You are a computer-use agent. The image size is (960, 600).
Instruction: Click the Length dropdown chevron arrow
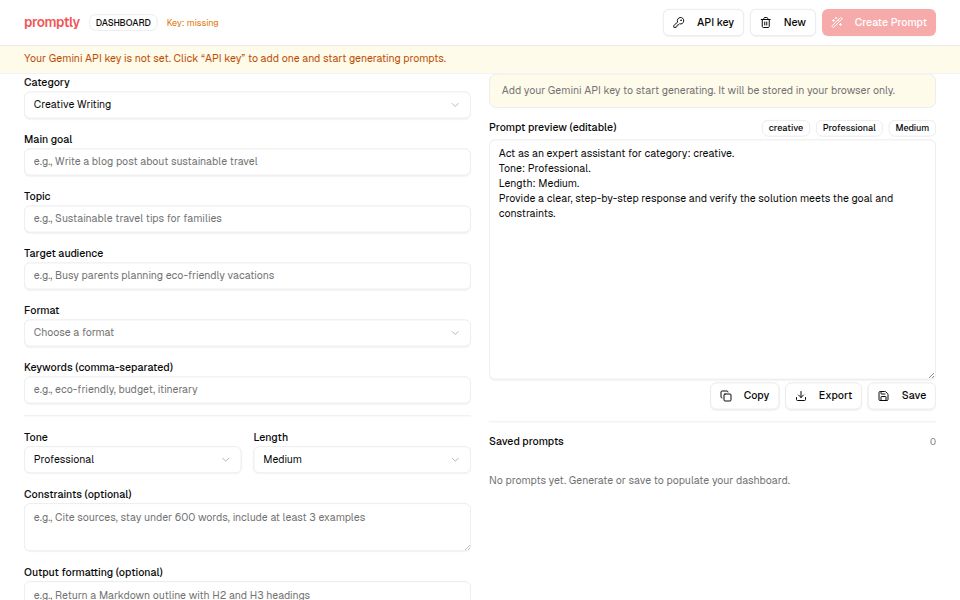(x=455, y=460)
